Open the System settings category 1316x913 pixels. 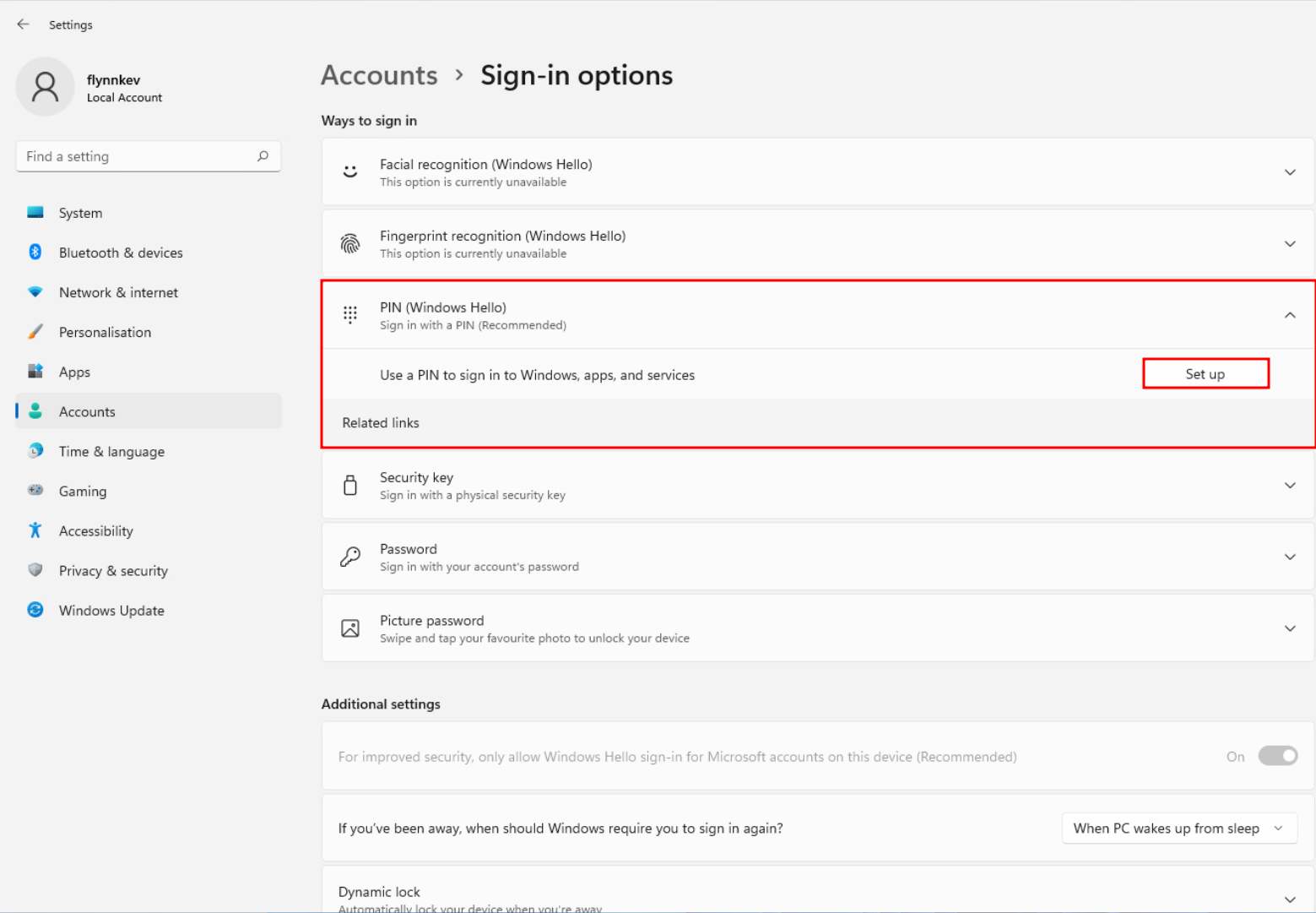(81, 213)
